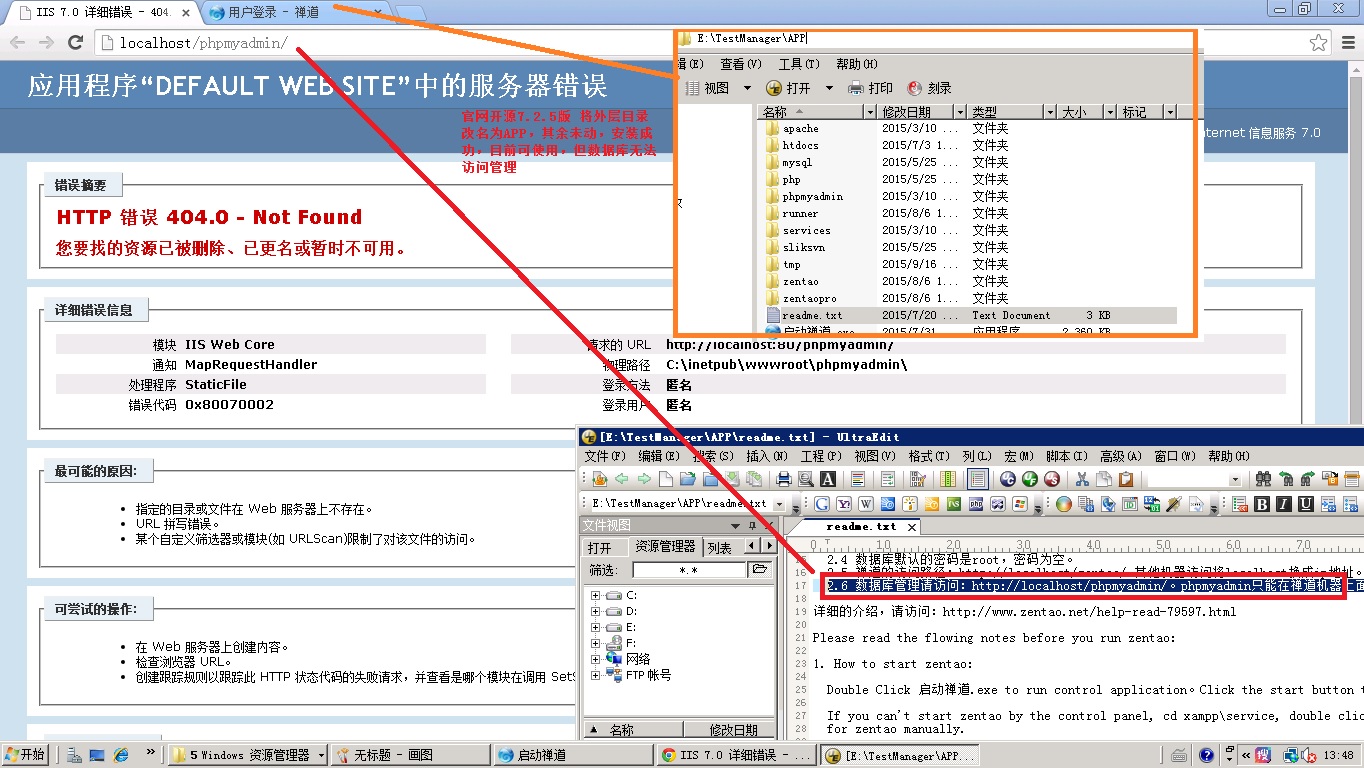This screenshot has width=1364, height=768.
Task: Click the browse folder icon beside filter box
Action: pyautogui.click(x=760, y=570)
